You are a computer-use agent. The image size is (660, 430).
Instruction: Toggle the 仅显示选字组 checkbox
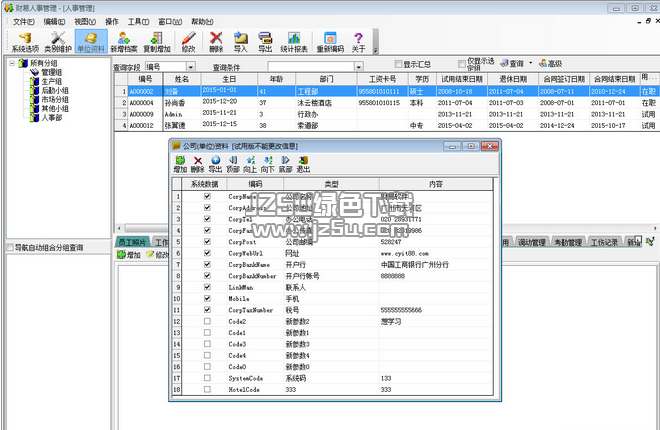462,64
